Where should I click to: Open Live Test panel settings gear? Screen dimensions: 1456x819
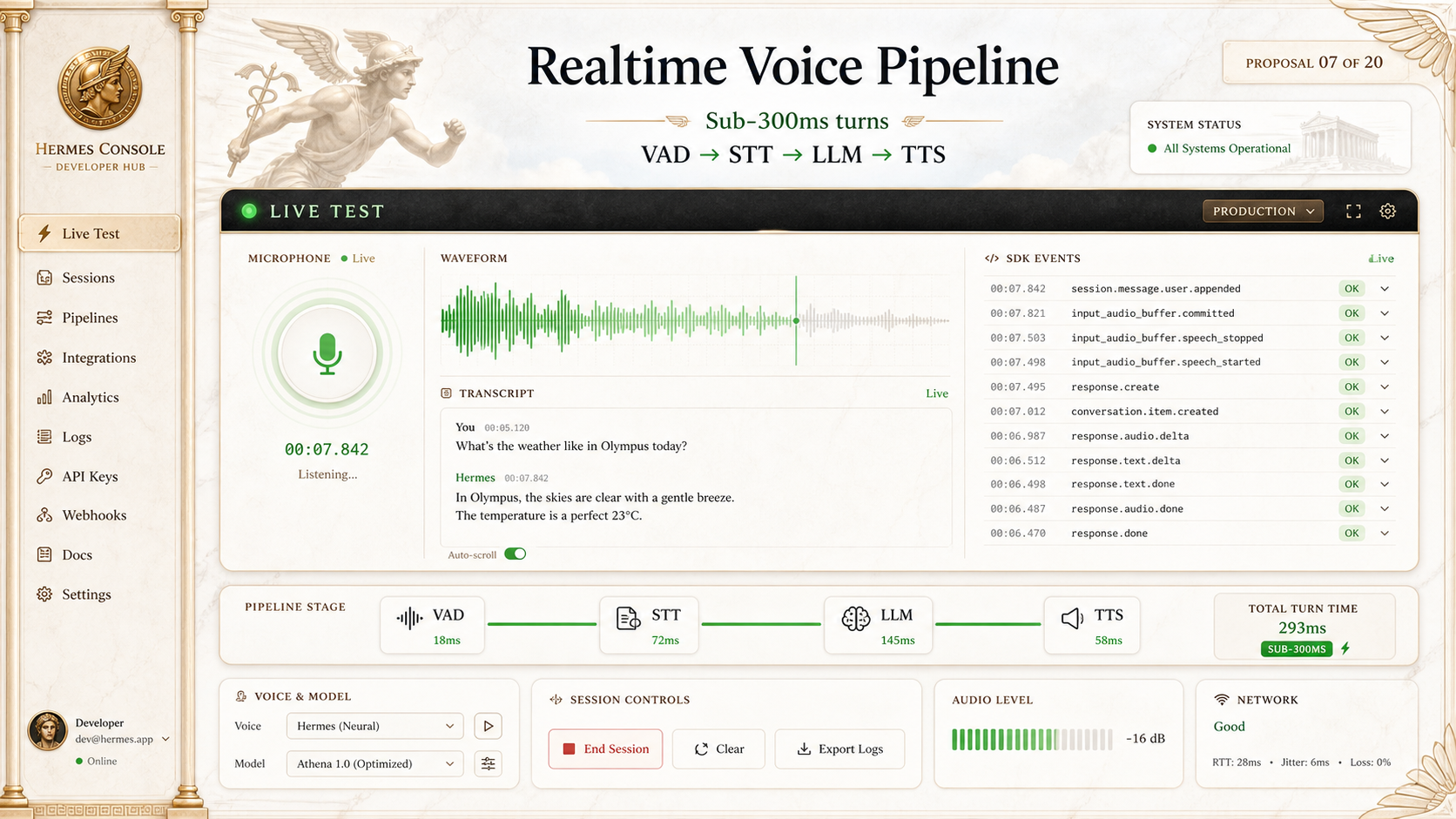tap(1388, 211)
